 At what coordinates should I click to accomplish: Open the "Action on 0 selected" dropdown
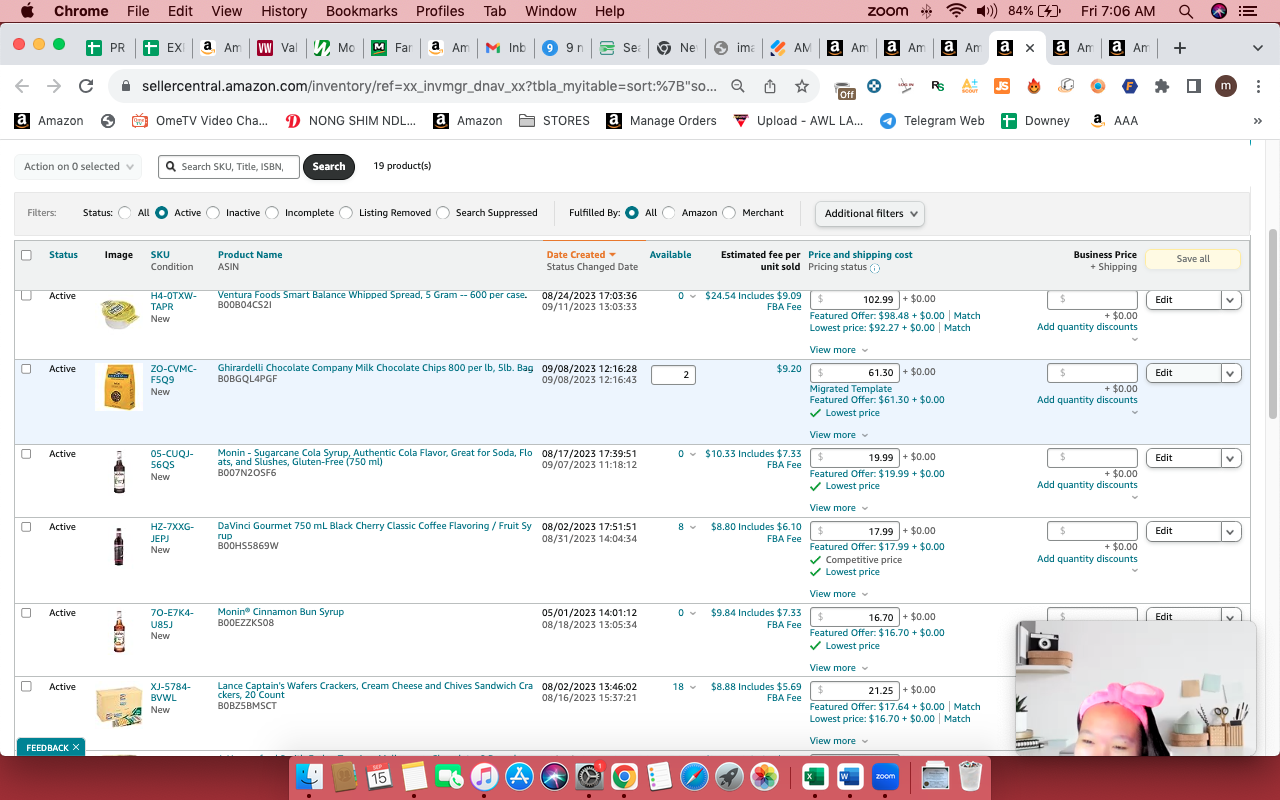point(78,167)
